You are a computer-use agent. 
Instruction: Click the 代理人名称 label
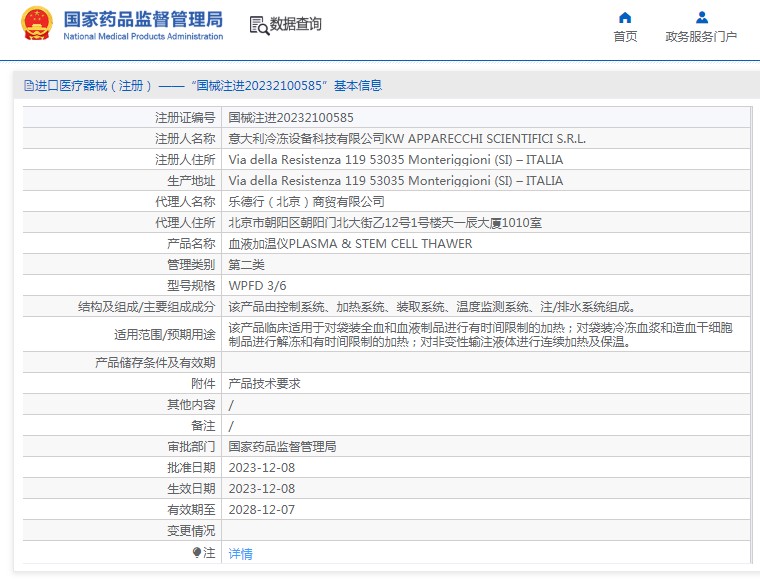(x=185, y=202)
